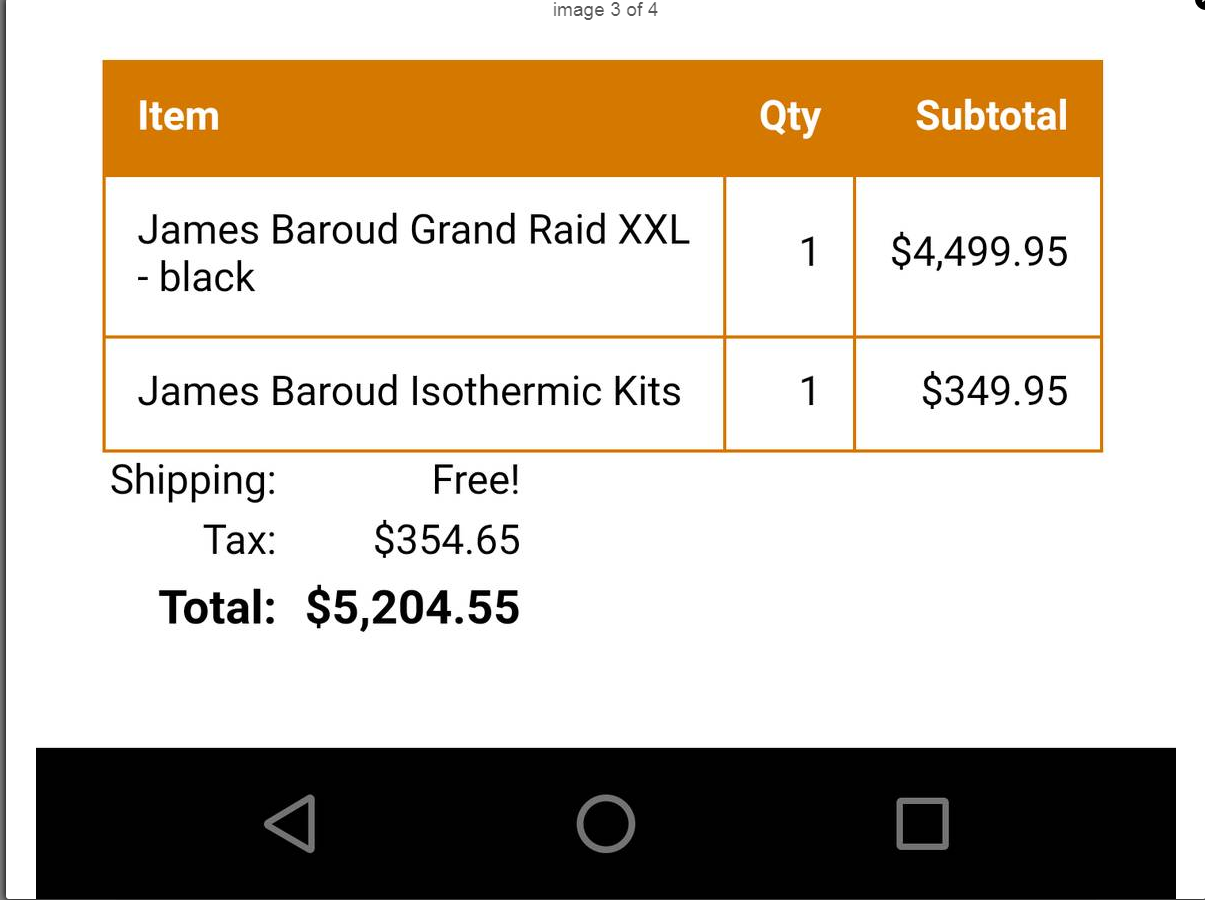Select James Baroud Isothermic Kits item
The height and width of the screenshot is (900, 1205).
tap(409, 391)
